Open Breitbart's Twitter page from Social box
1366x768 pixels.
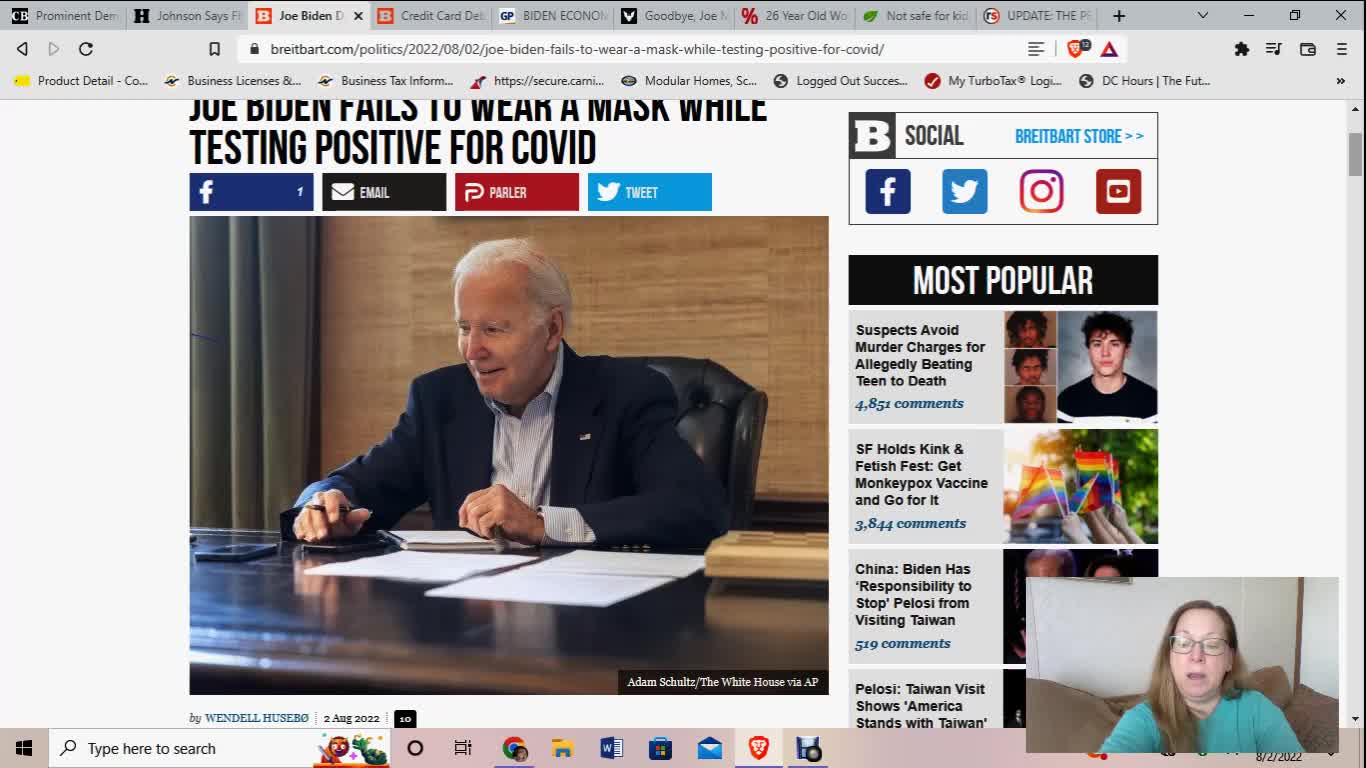coord(965,191)
